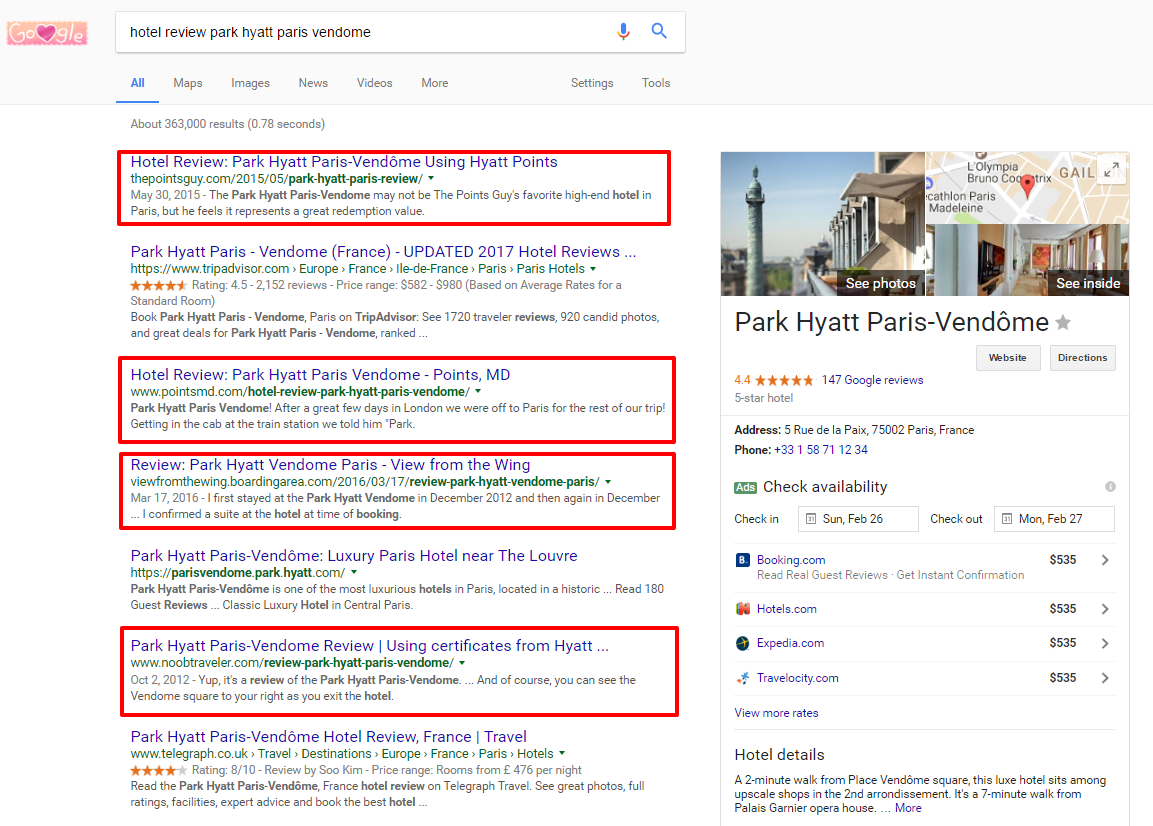This screenshot has width=1153, height=826.
Task: Open See inside interior thumbnail
Action: click(x=1027, y=260)
